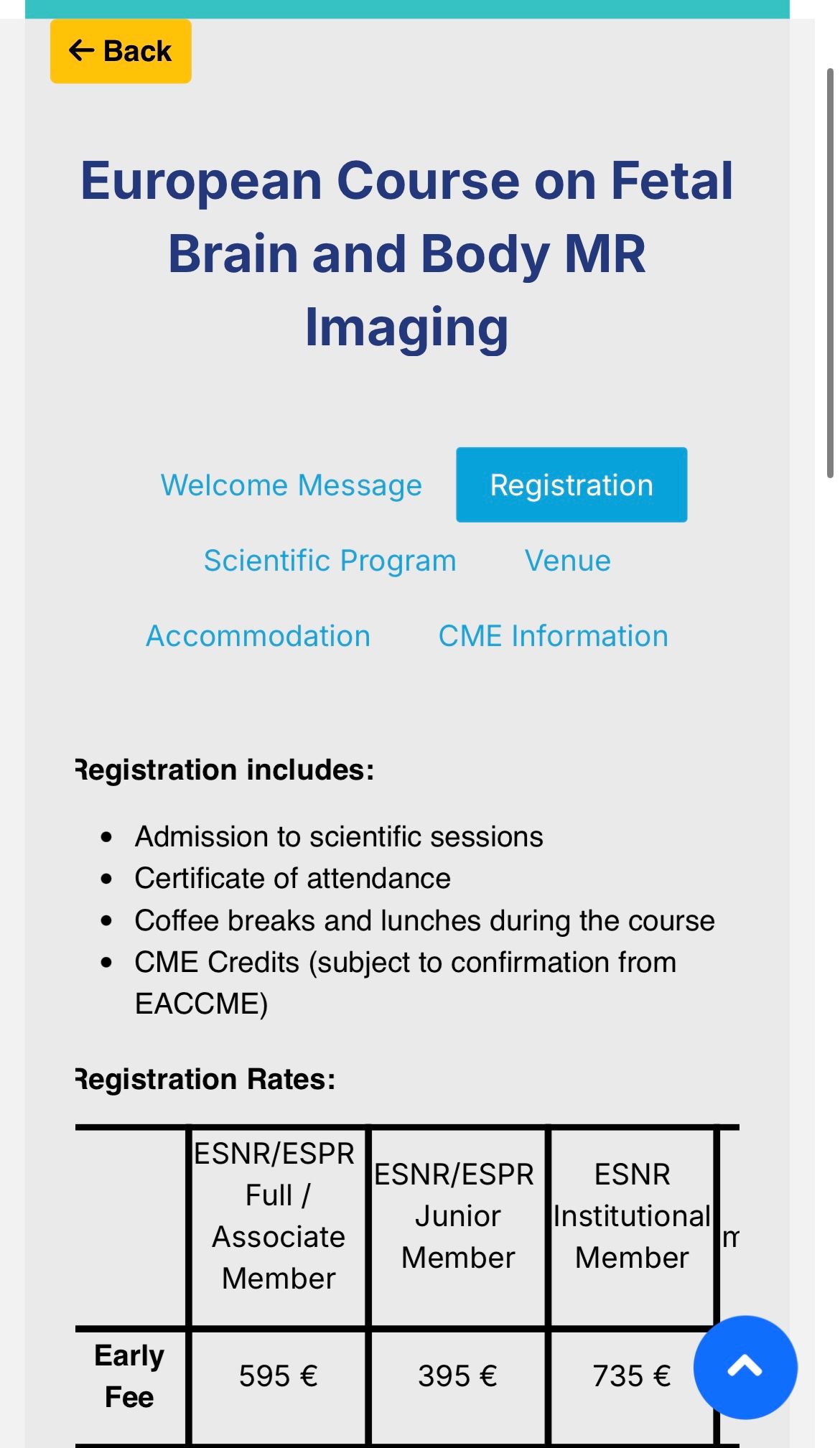Click the Early Fee row header

click(129, 1376)
